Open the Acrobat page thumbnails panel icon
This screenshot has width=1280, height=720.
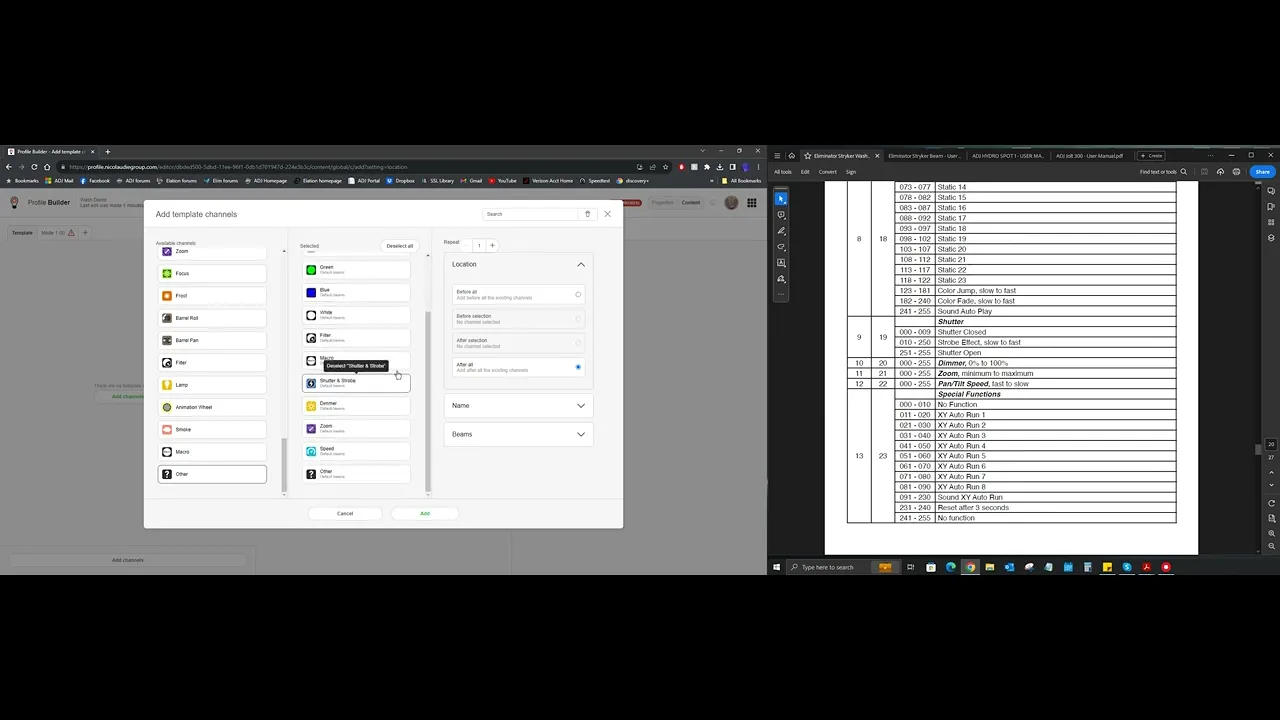coord(1271,222)
